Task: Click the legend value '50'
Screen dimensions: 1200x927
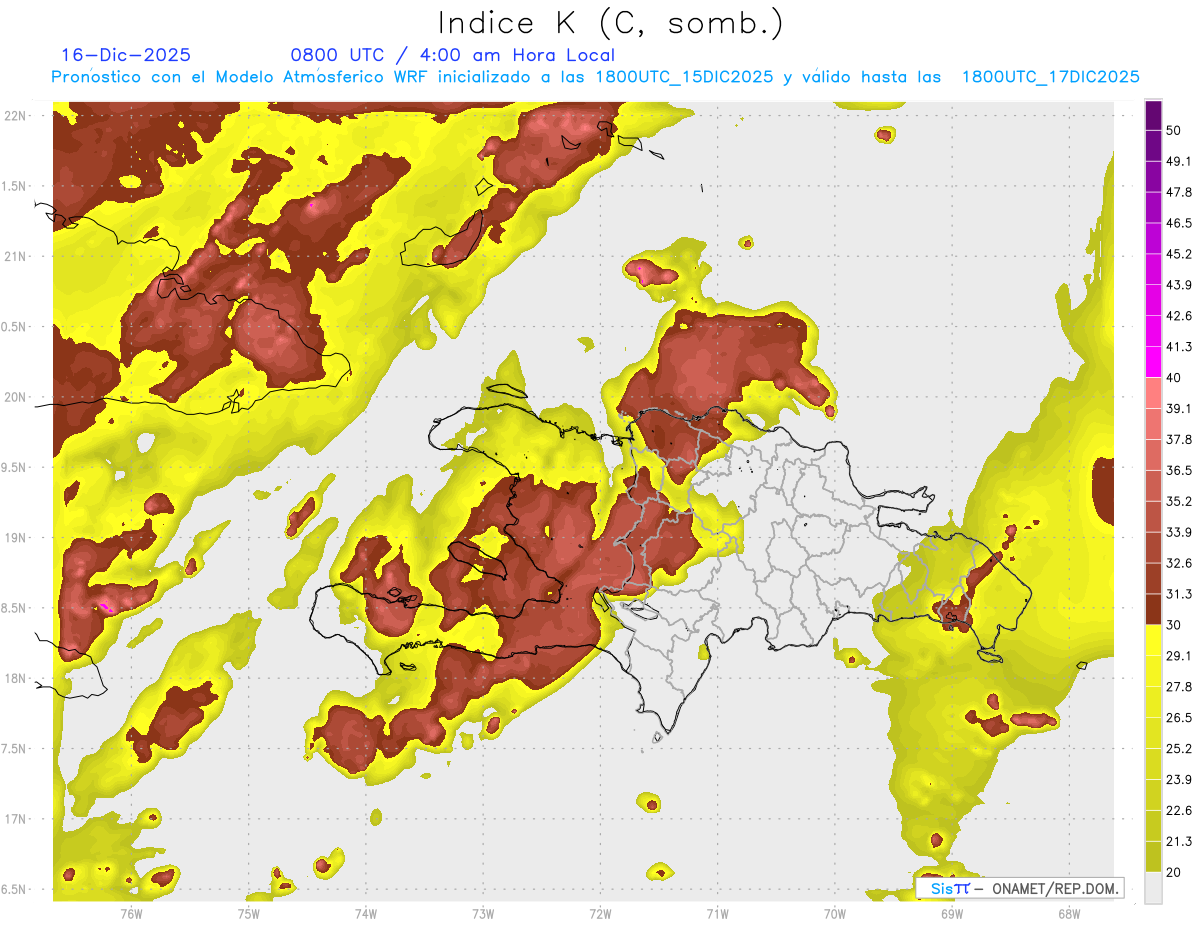Action: [1174, 131]
